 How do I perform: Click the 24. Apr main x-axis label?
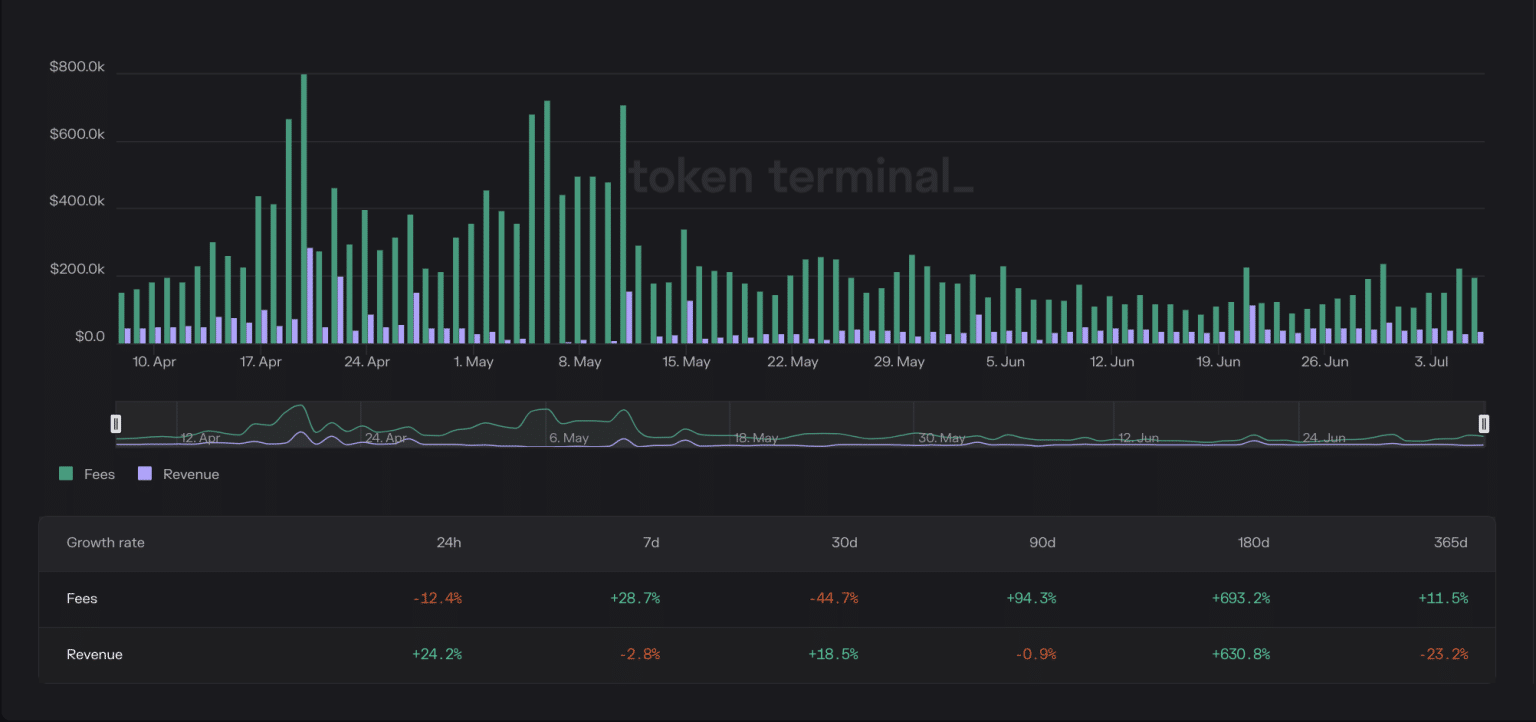[367, 362]
